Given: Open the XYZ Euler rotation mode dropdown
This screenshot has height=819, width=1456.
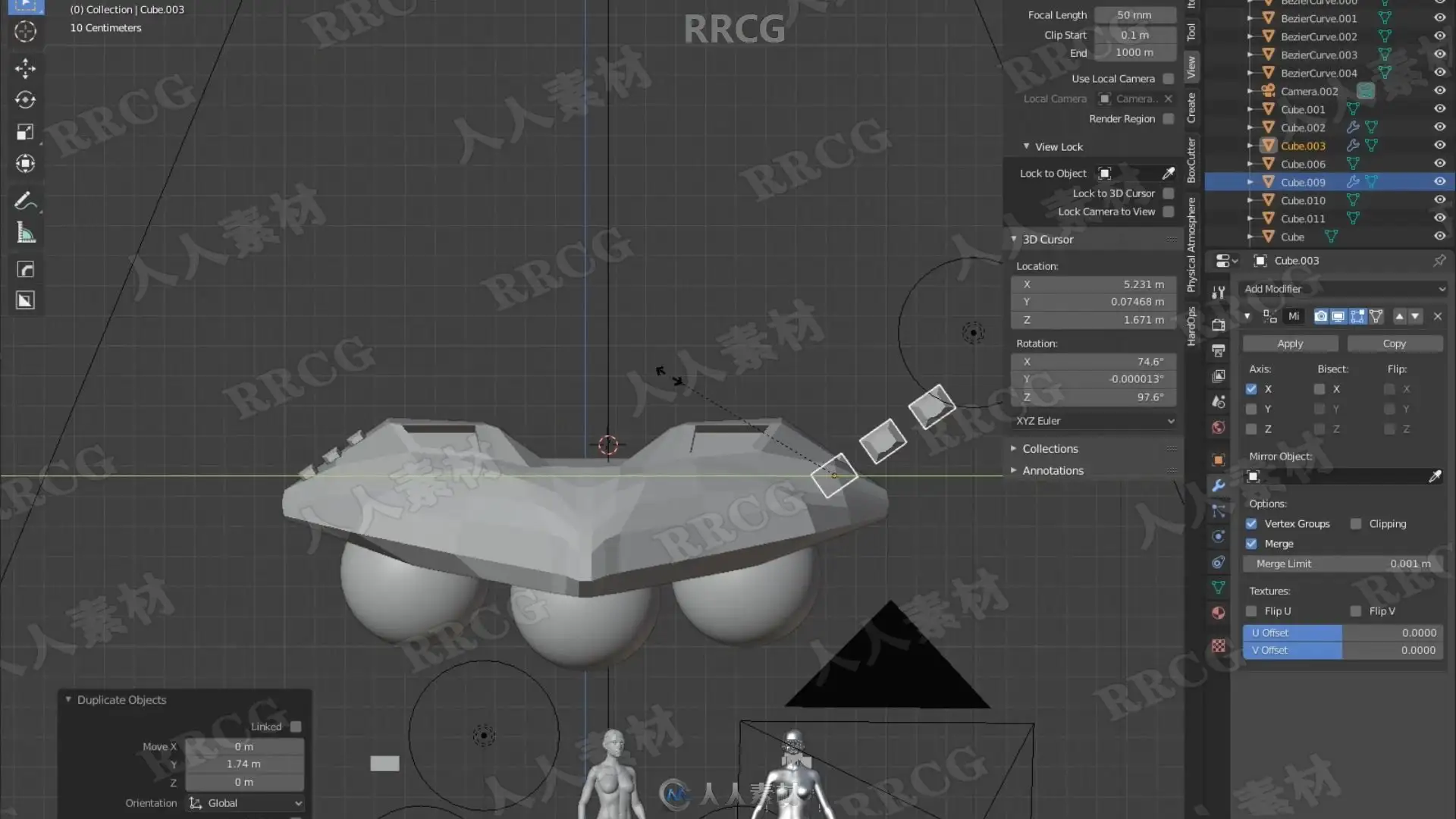Looking at the screenshot, I should point(1094,421).
